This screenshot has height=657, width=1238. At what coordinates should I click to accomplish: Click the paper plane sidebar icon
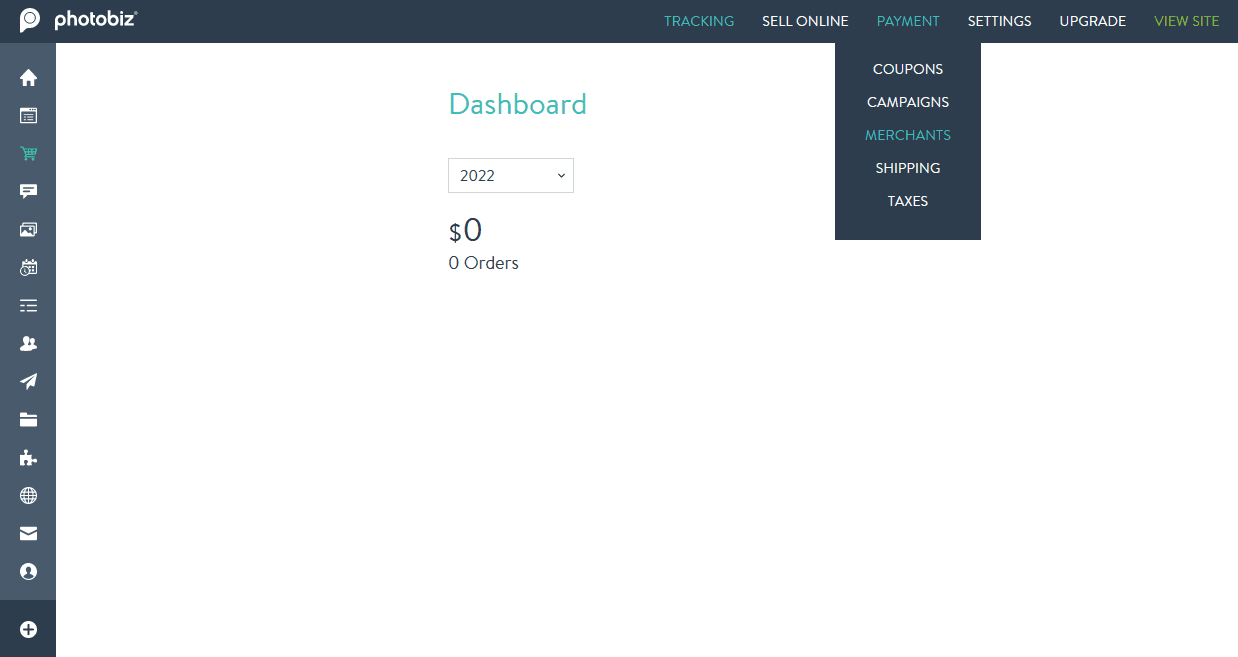(x=28, y=382)
